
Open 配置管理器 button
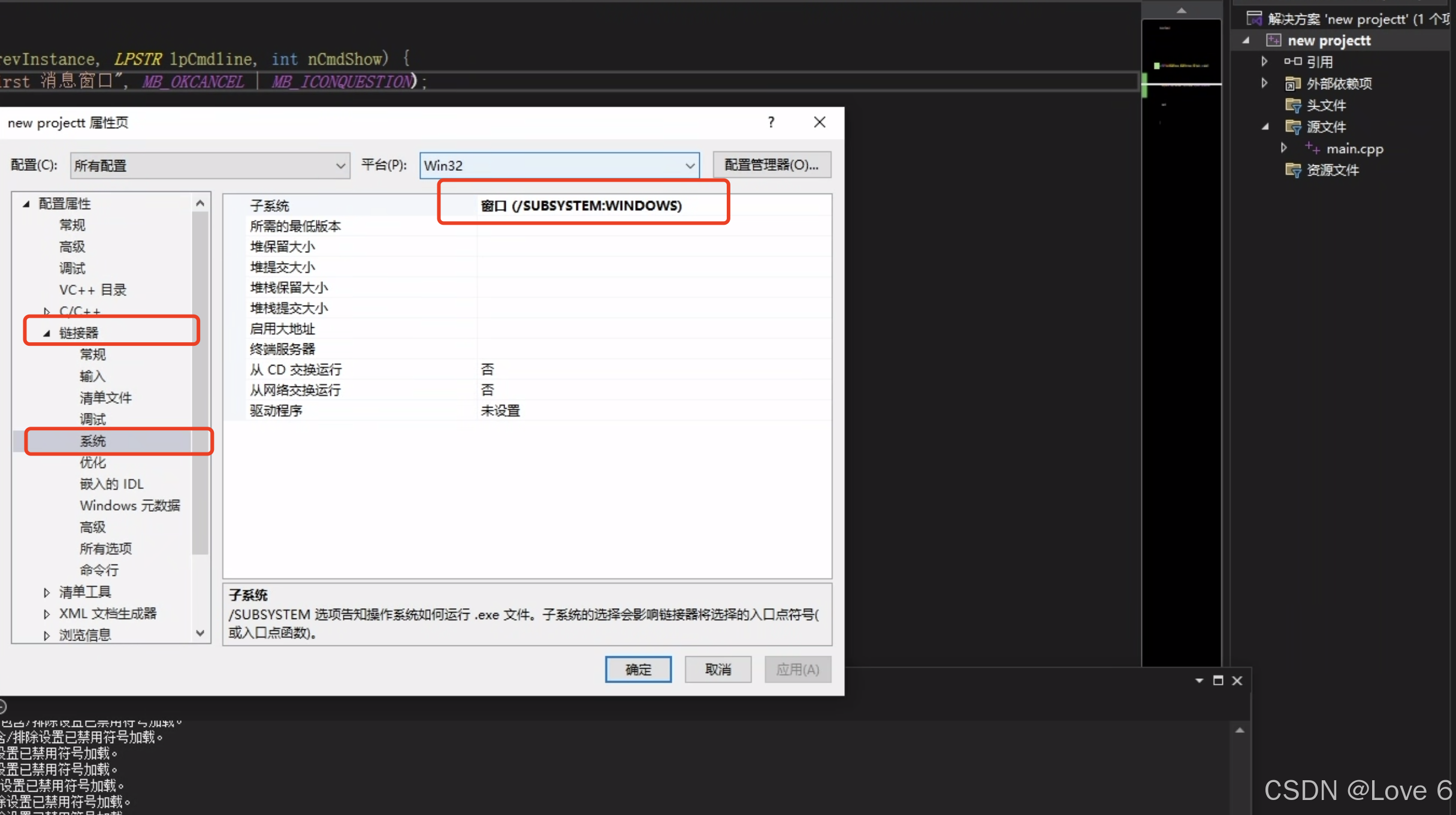tap(772, 165)
